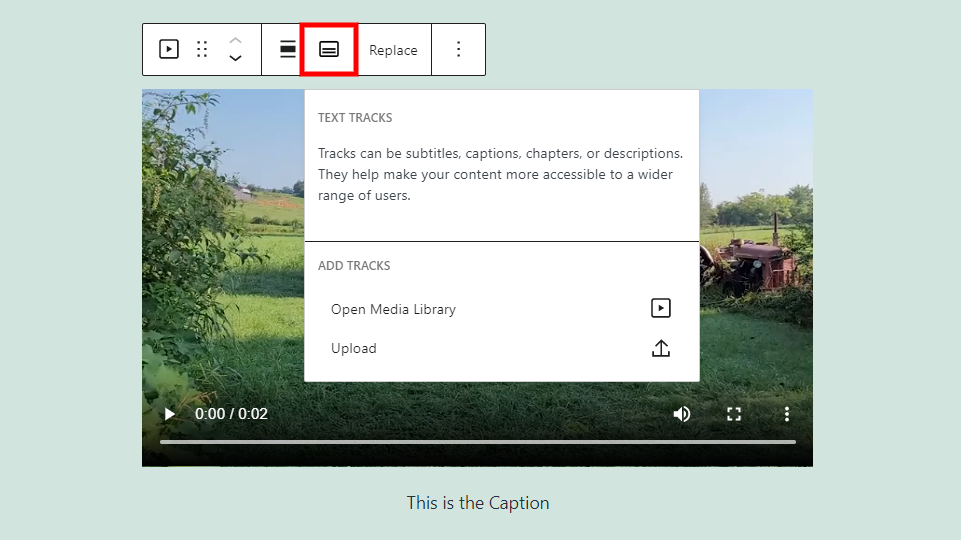
Task: Mute the video sound
Action: click(x=682, y=414)
